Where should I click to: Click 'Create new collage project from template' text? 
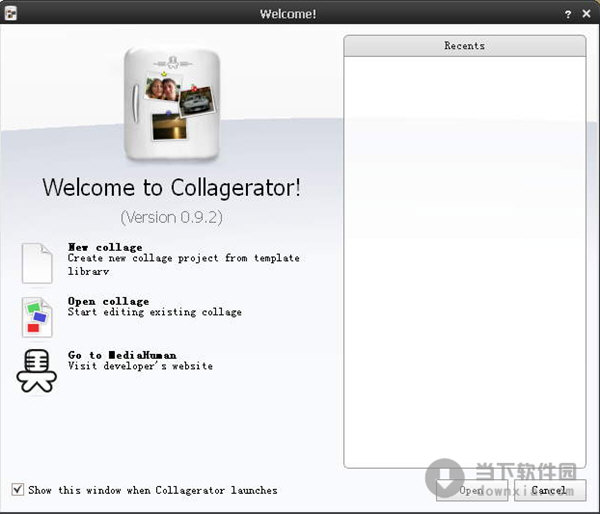pyautogui.click(x=184, y=258)
